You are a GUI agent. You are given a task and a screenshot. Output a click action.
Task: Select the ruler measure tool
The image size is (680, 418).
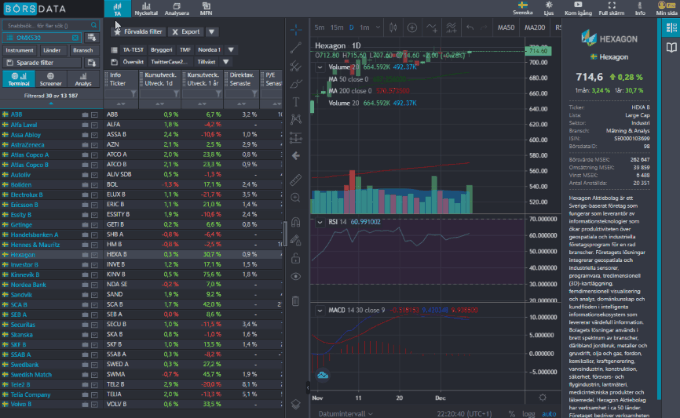click(296, 180)
